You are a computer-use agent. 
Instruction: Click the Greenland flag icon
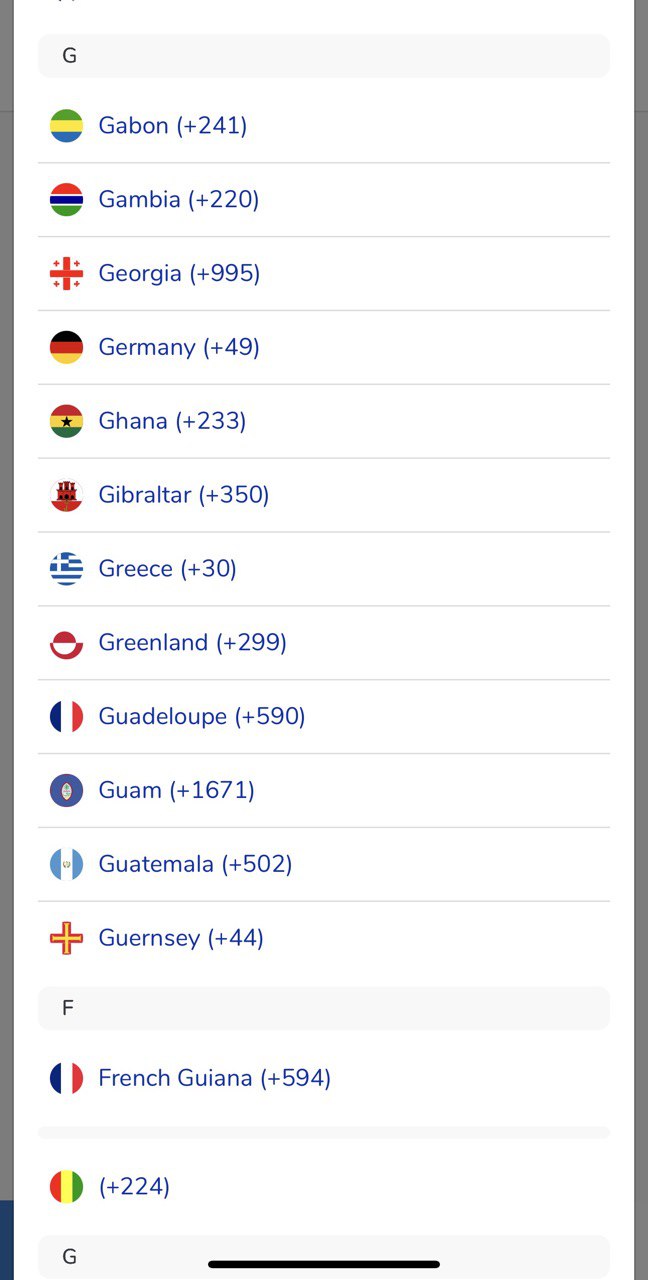pyautogui.click(x=66, y=642)
